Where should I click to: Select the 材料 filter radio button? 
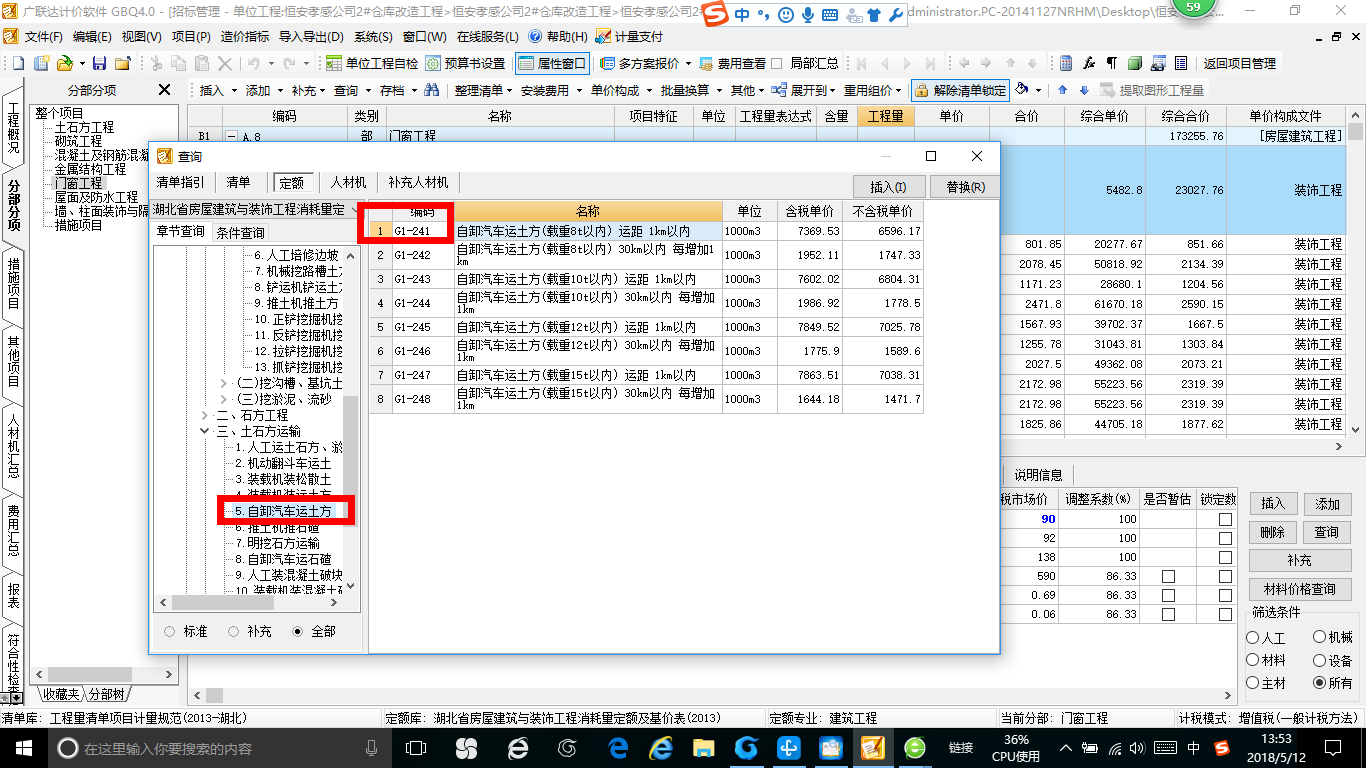pos(1253,660)
